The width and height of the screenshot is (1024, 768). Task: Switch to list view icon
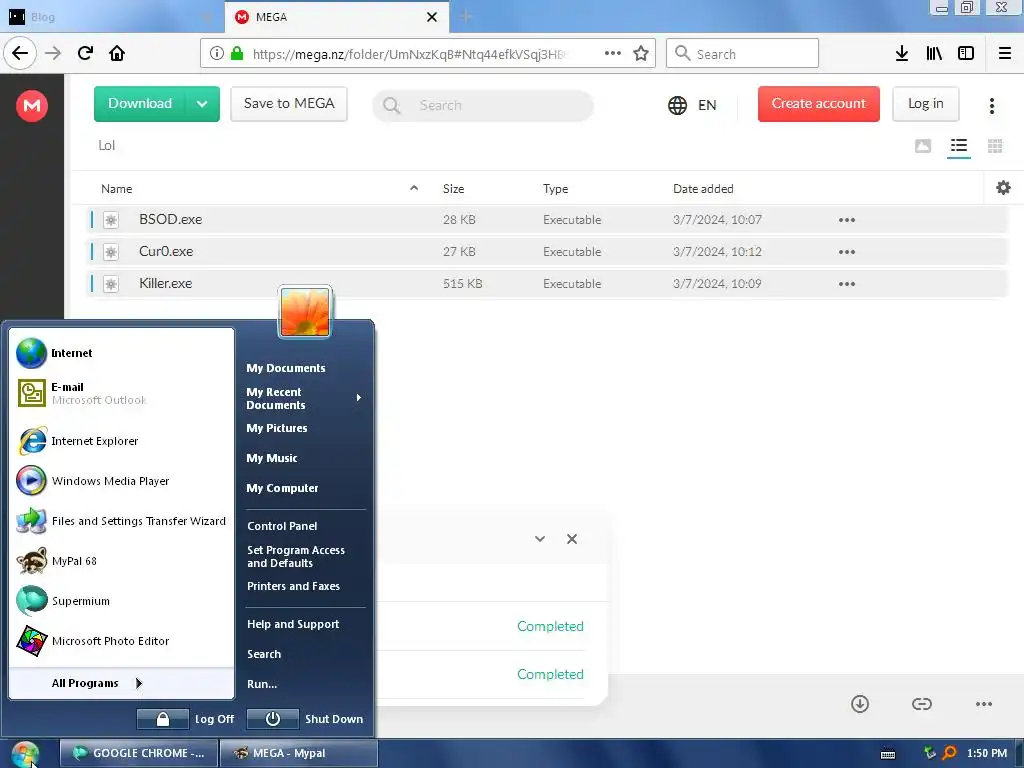pyautogui.click(x=959, y=146)
